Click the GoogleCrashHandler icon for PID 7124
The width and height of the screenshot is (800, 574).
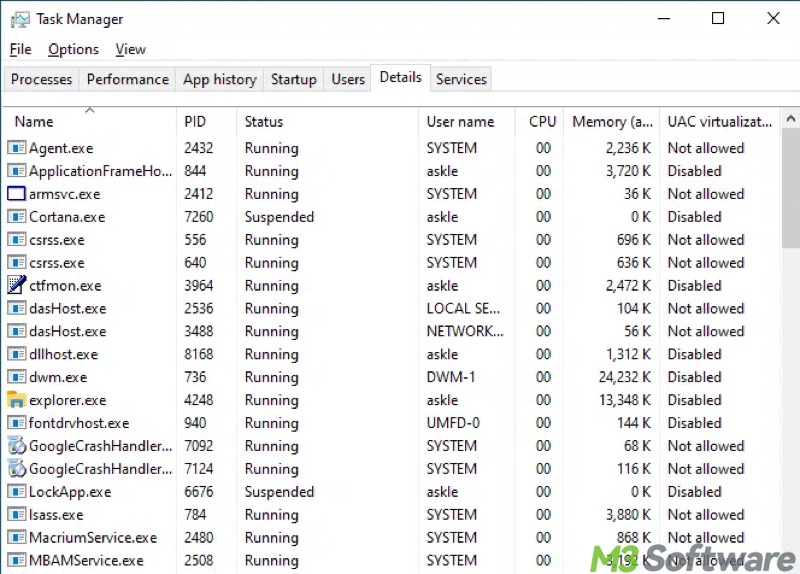tap(16, 468)
